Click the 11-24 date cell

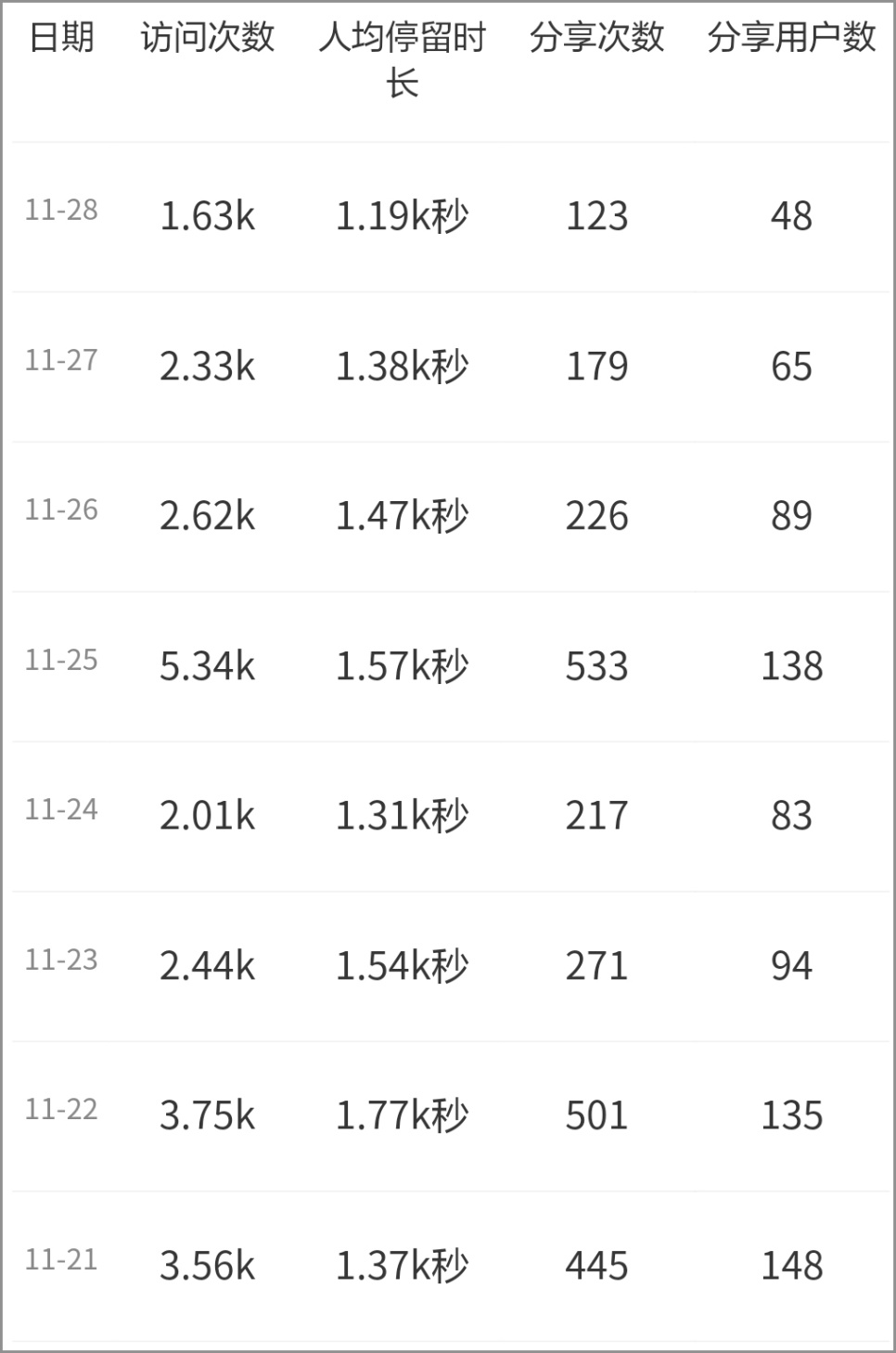(x=61, y=810)
